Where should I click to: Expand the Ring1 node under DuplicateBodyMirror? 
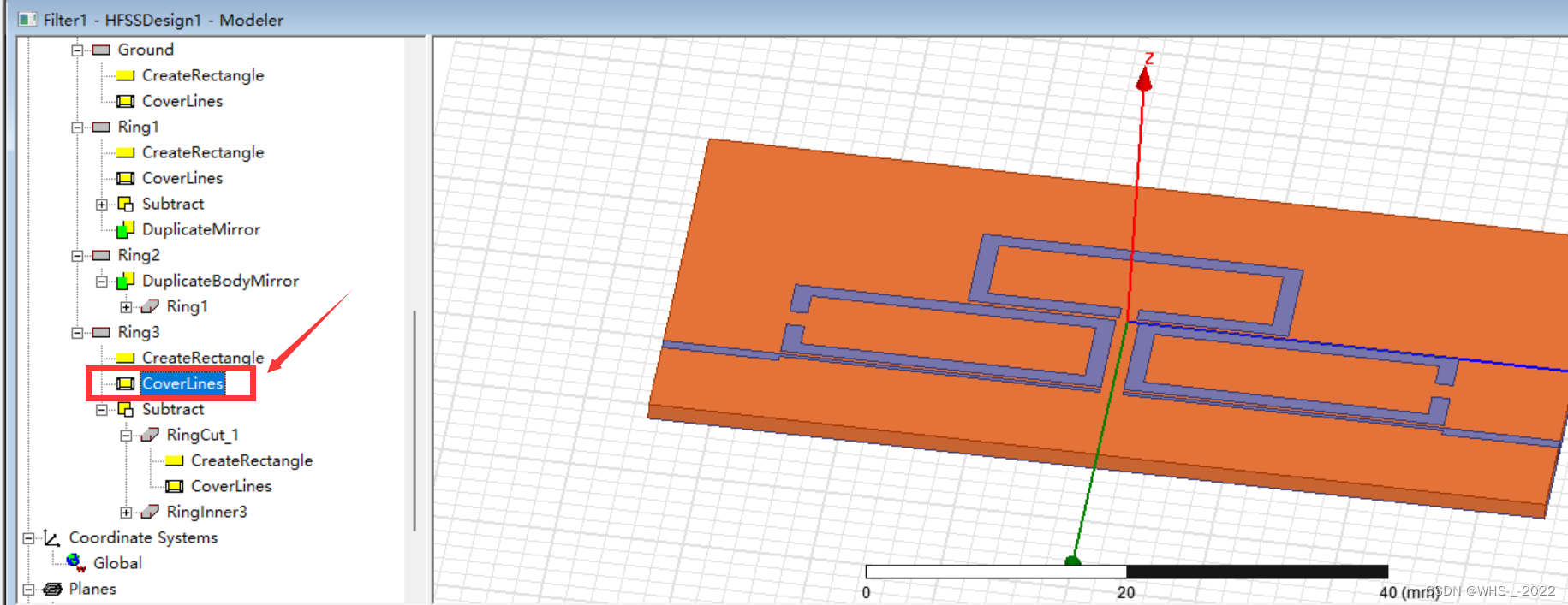[126, 307]
